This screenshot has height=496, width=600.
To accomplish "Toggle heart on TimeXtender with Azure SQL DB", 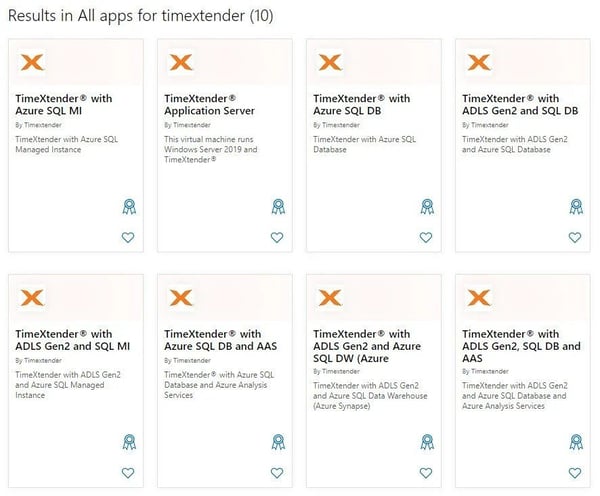I will click(x=426, y=238).
